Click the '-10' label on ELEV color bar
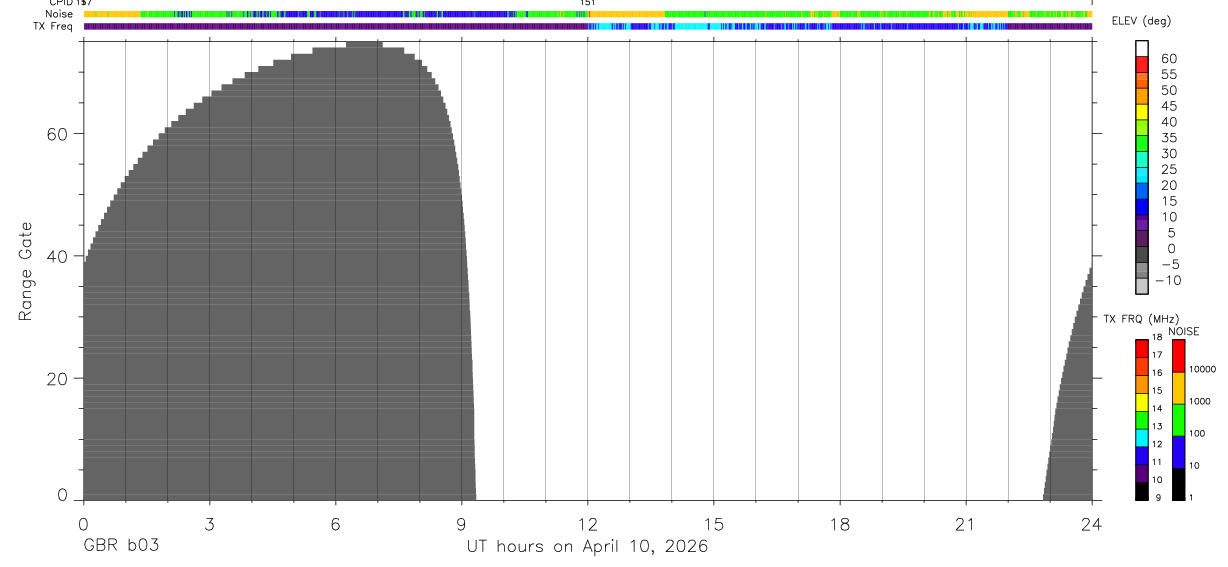The image size is (1228, 567). point(1167,280)
